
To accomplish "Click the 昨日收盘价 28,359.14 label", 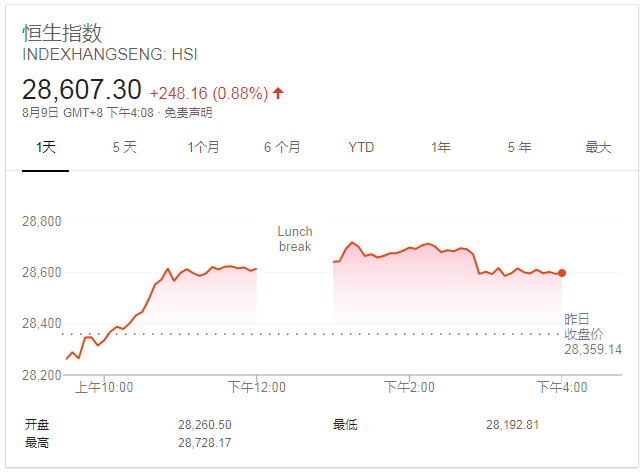I will [592, 334].
